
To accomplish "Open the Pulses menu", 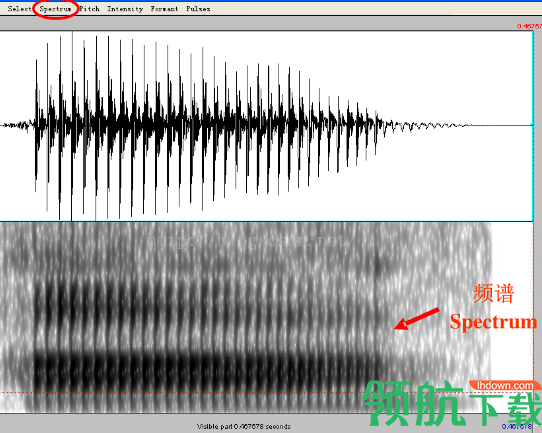I will coord(198,9).
